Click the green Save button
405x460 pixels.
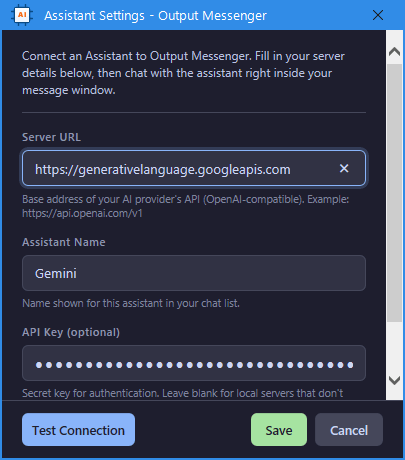[x=279, y=430]
